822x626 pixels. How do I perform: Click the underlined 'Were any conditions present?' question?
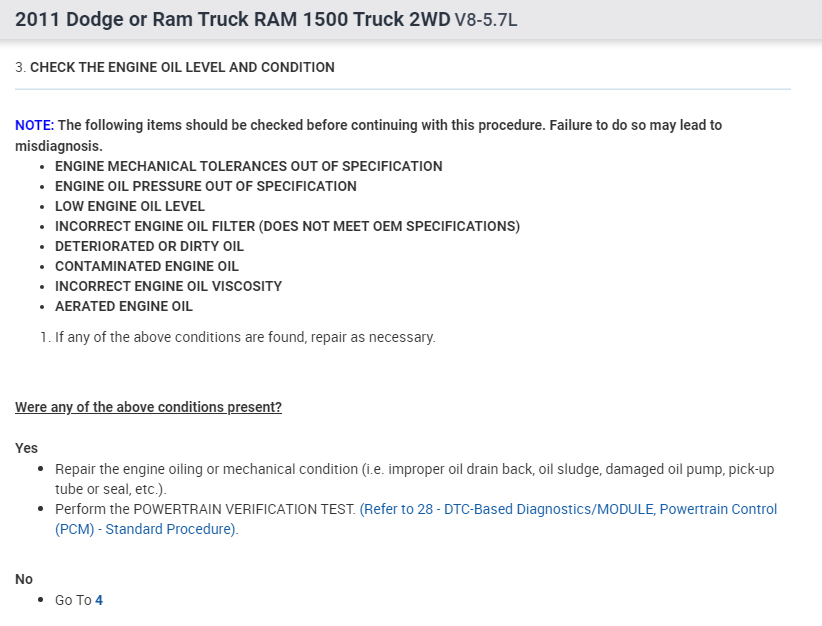click(x=148, y=407)
